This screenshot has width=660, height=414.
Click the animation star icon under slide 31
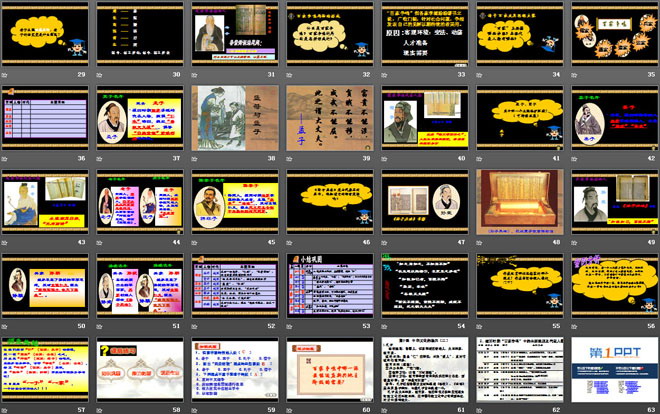point(194,75)
